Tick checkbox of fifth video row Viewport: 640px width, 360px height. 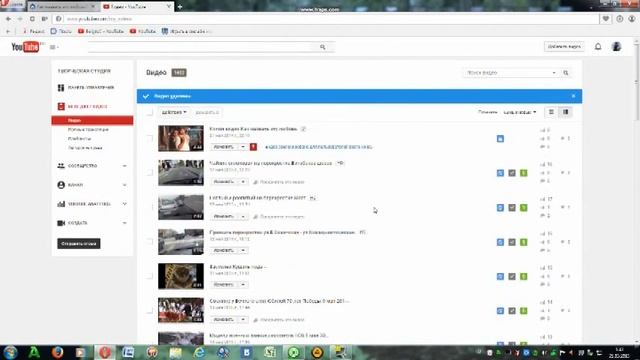tap(149, 276)
